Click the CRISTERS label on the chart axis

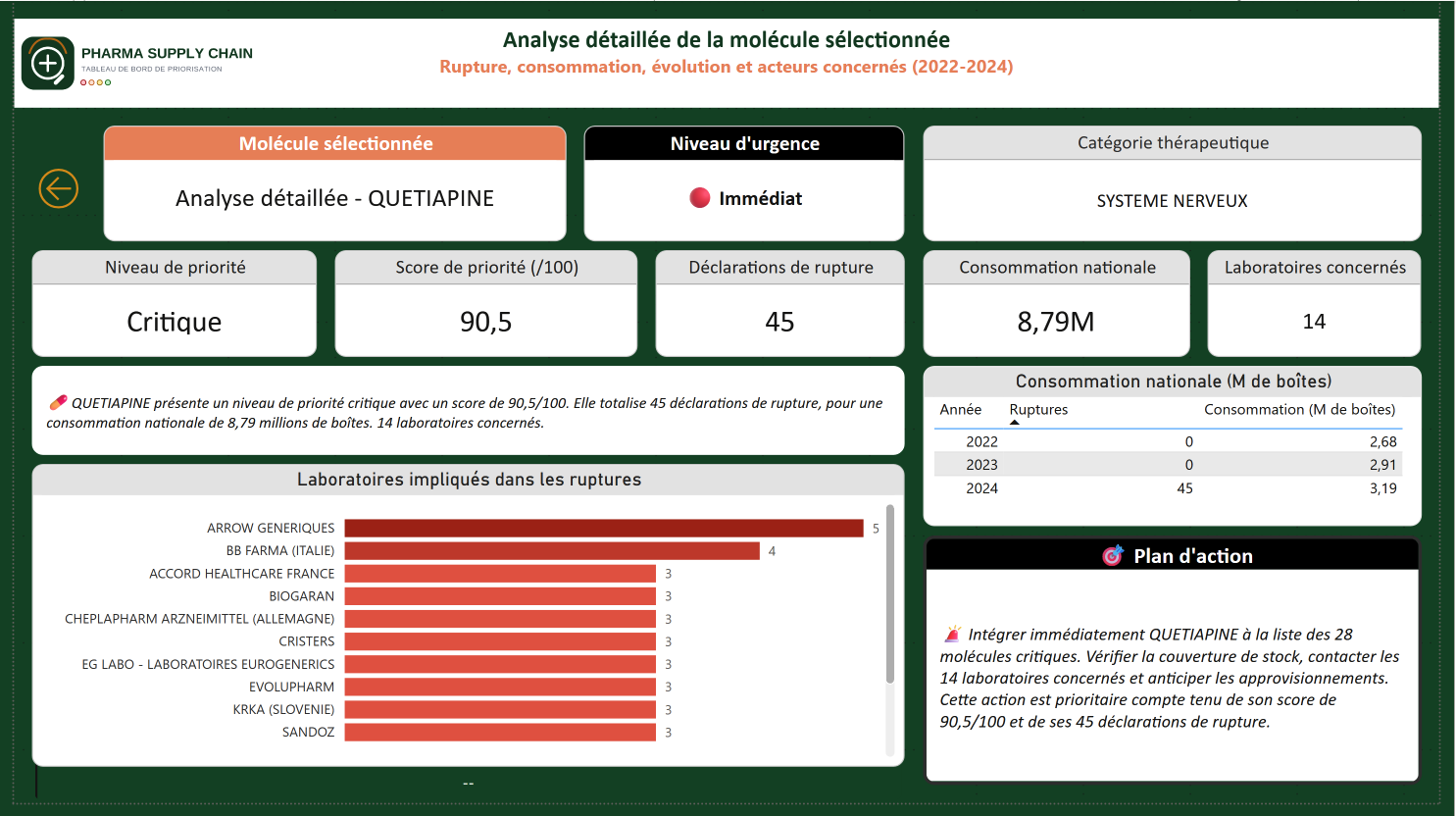click(x=307, y=641)
